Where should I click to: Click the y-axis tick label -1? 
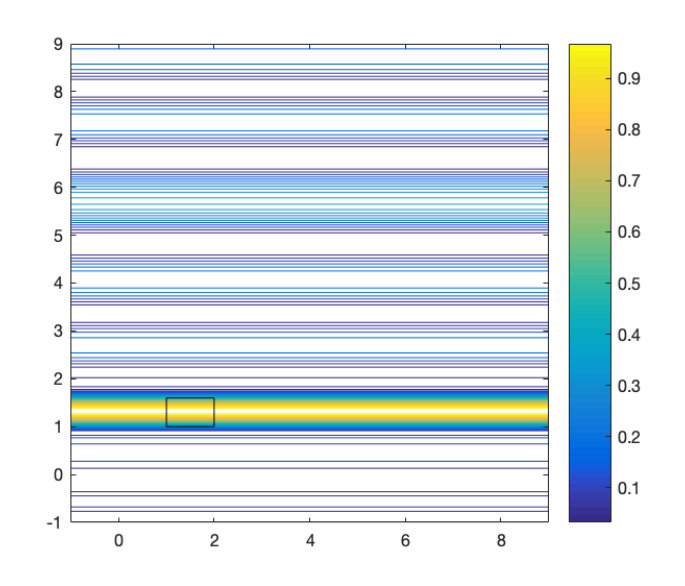click(x=55, y=522)
